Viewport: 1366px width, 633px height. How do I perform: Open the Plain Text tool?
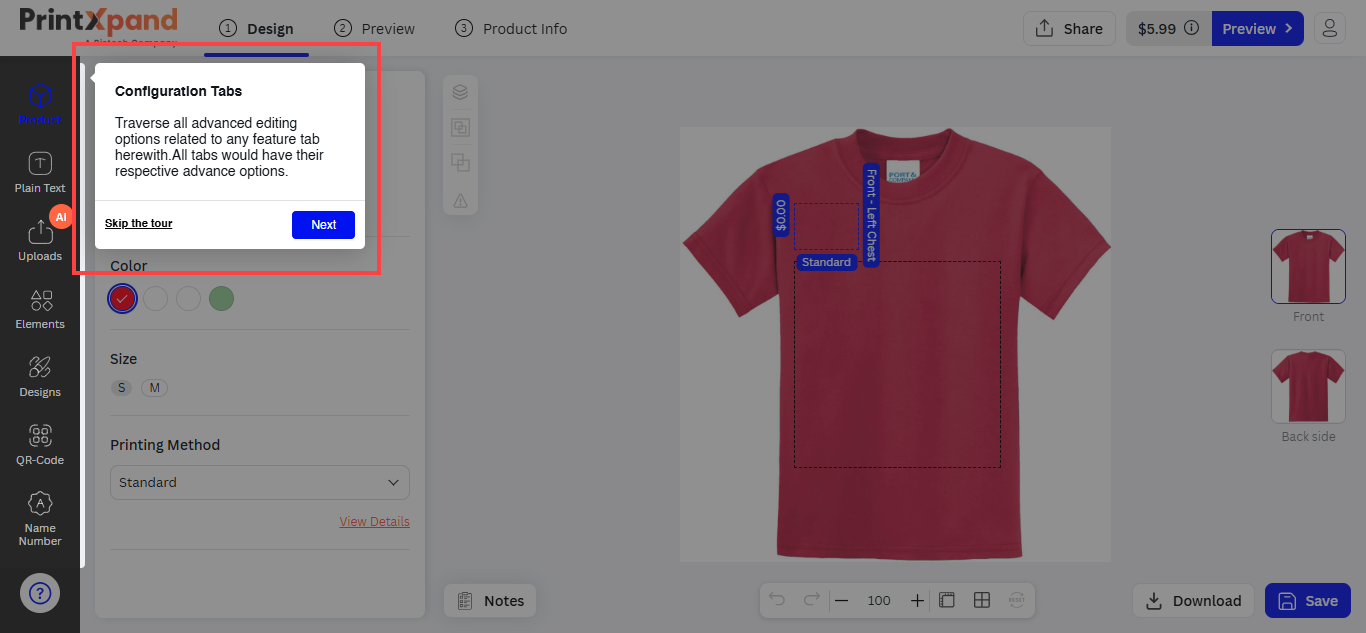point(40,173)
